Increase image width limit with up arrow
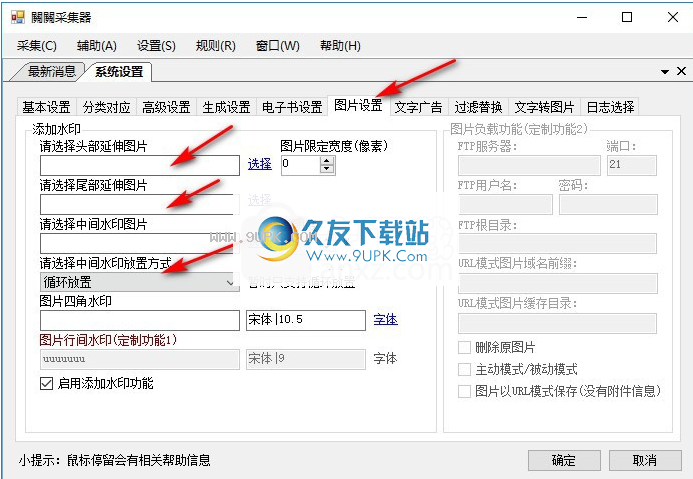Screen dimensions: 693x479 327,161
